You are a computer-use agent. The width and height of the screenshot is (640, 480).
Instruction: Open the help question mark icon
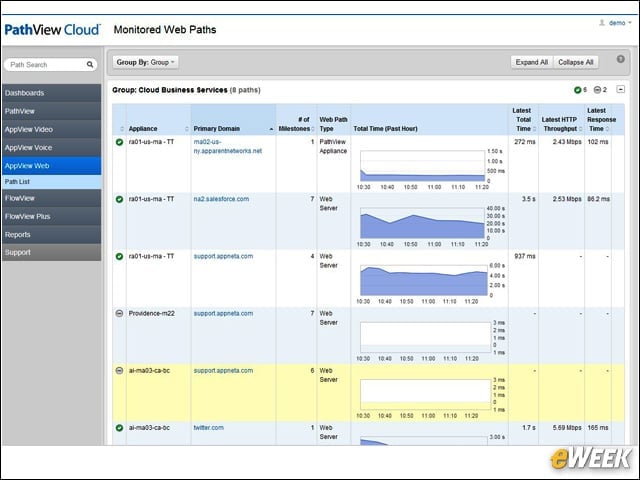point(620,59)
